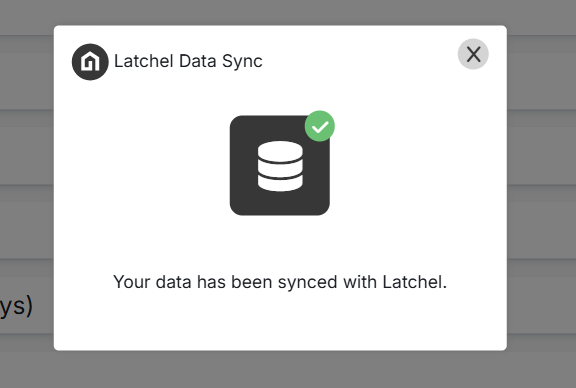This screenshot has height=388, width=576.
Task: Click the white tick inside the green circle
Action: pyautogui.click(x=320, y=127)
